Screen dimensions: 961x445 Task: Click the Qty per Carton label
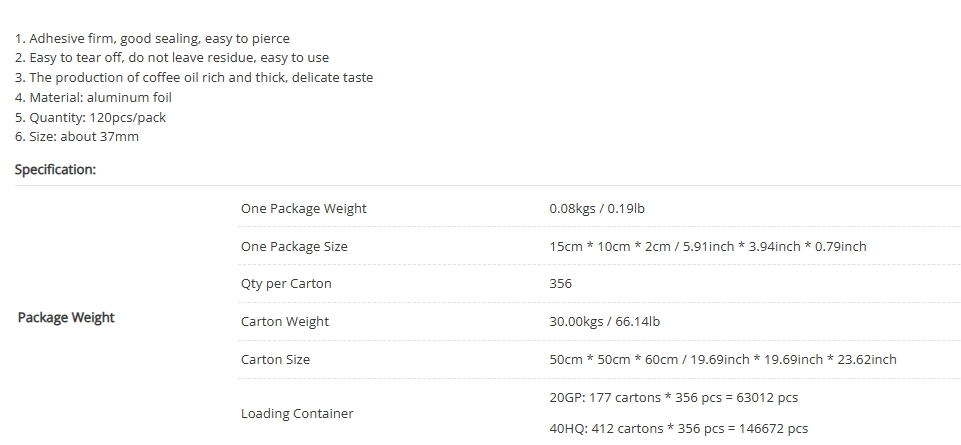tap(286, 284)
